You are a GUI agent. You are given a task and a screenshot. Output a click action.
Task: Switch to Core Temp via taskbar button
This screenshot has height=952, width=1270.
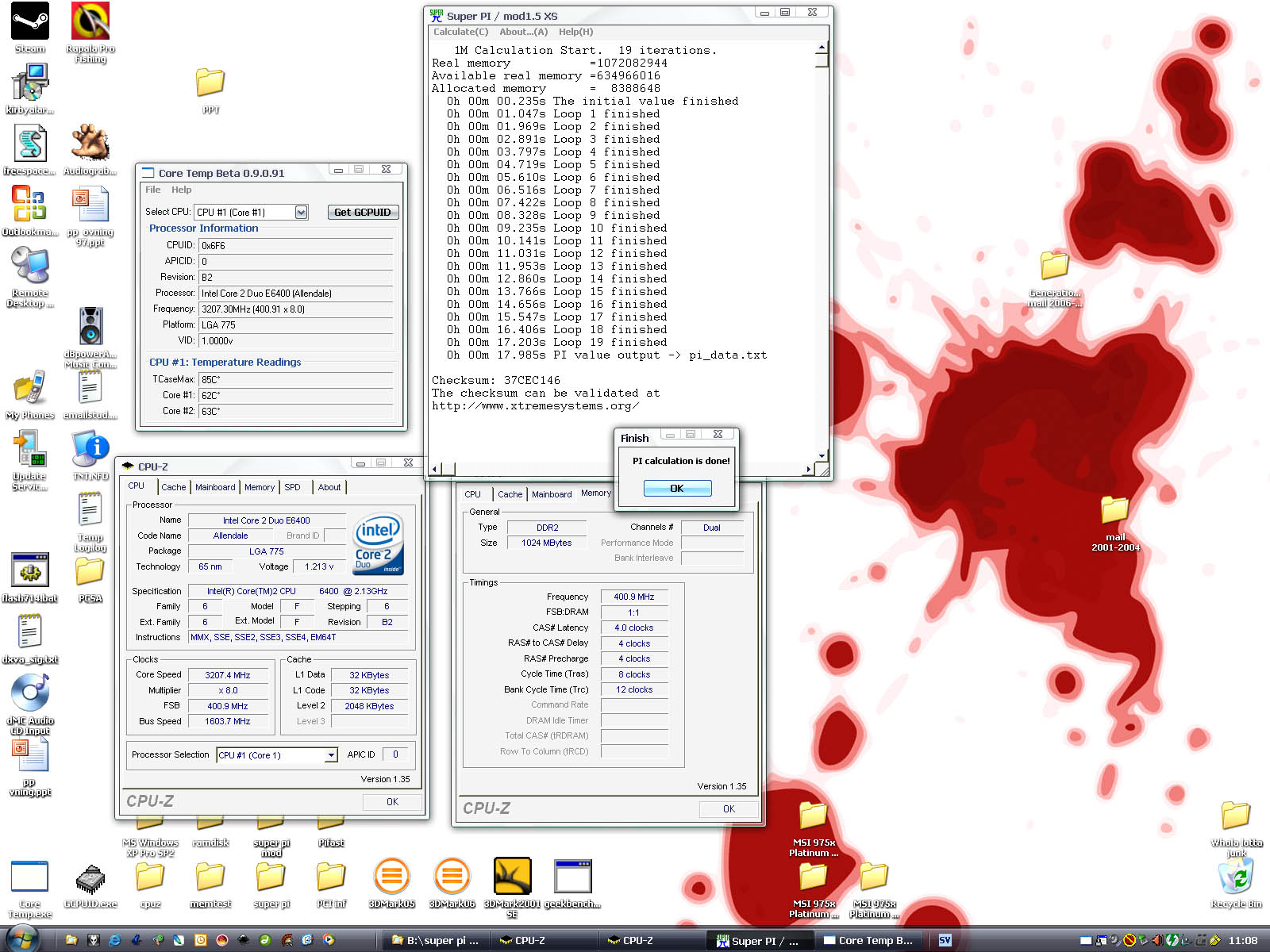(x=868, y=940)
